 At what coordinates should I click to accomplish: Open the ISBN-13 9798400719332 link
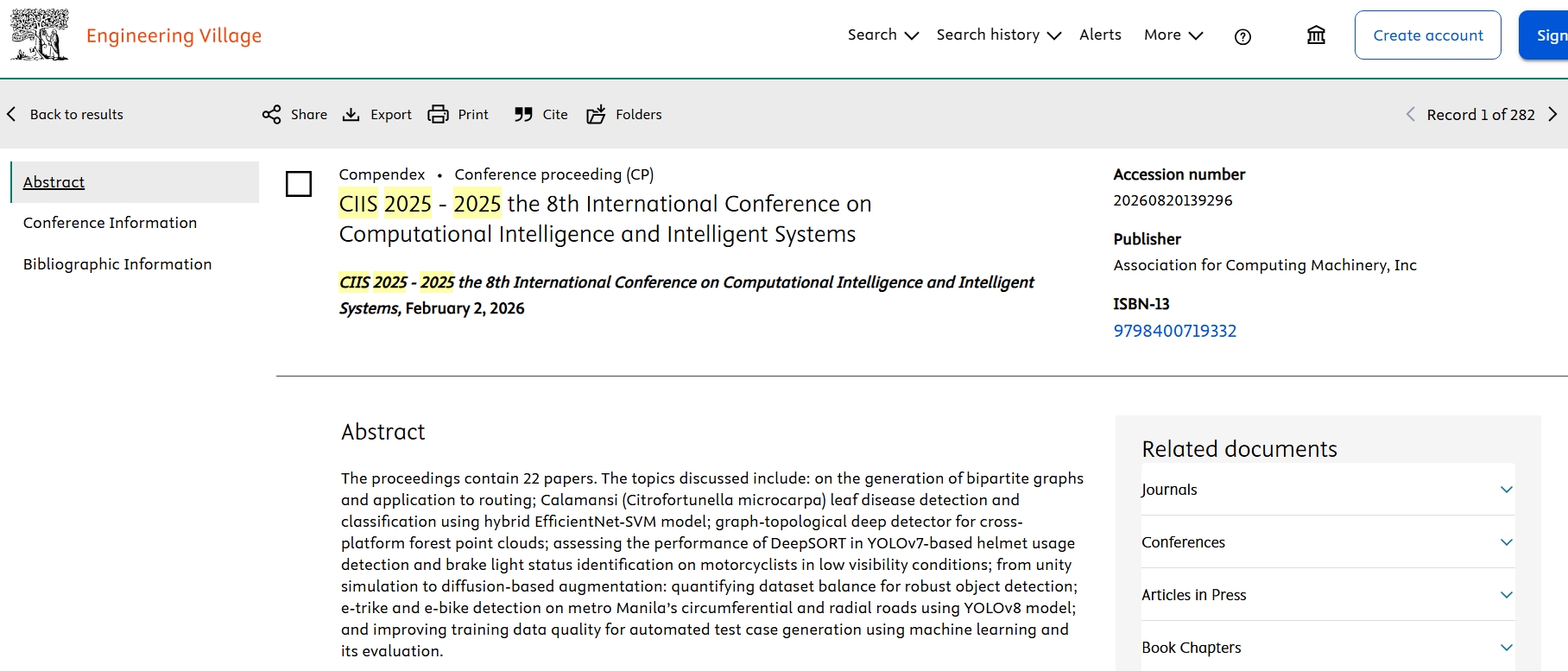(1174, 331)
